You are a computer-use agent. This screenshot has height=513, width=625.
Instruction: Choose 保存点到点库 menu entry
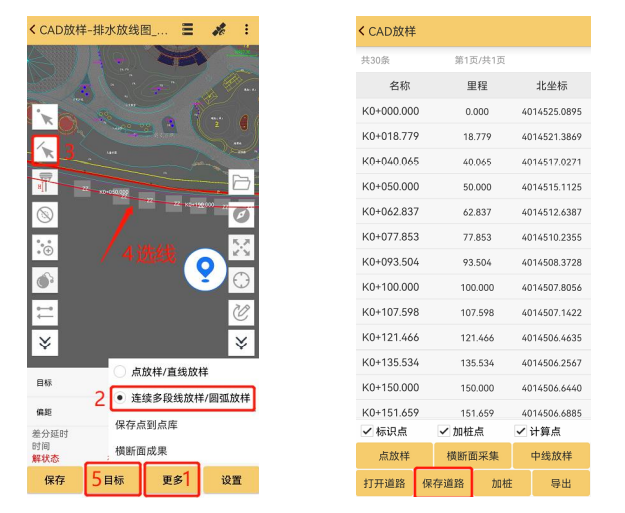pos(160,424)
